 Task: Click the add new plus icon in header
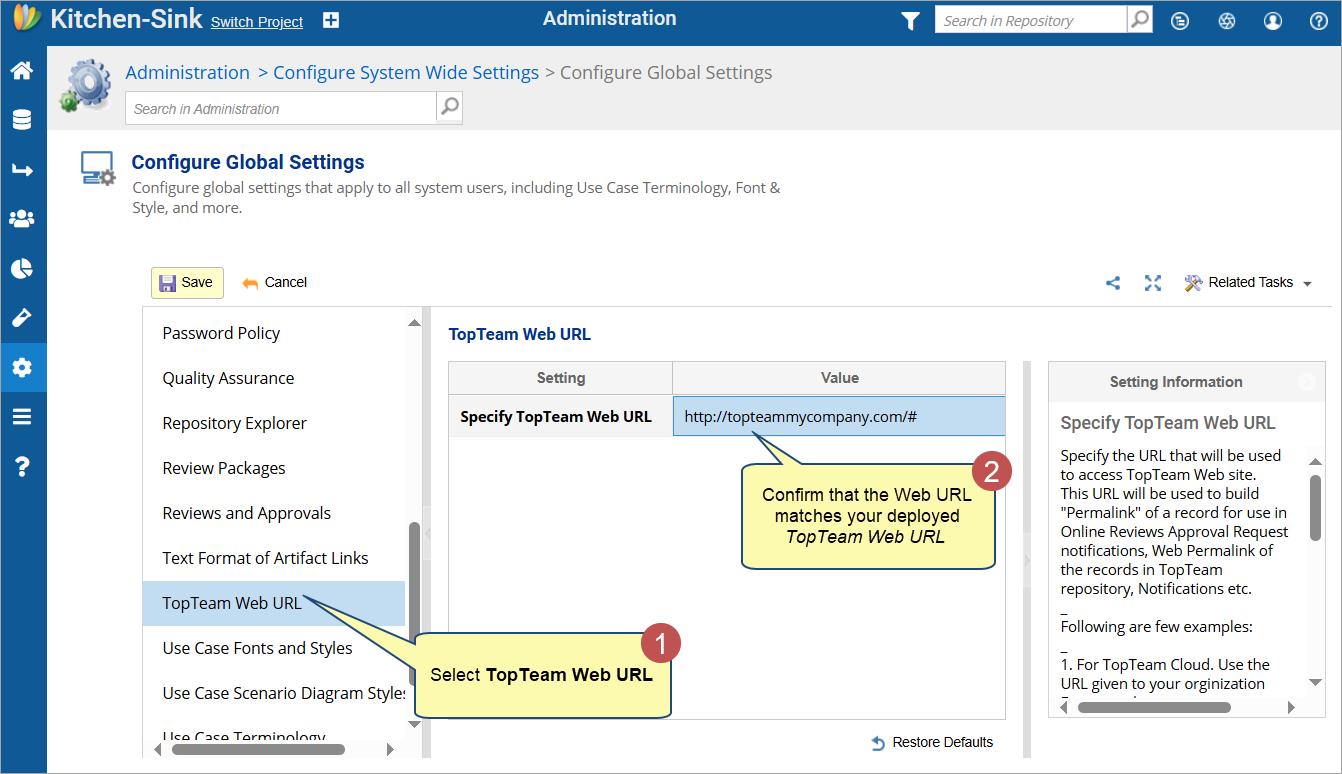coord(331,21)
